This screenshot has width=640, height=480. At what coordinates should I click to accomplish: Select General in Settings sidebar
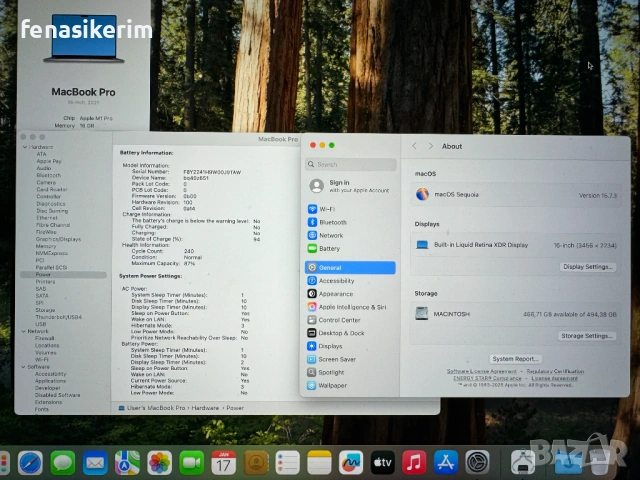350,267
